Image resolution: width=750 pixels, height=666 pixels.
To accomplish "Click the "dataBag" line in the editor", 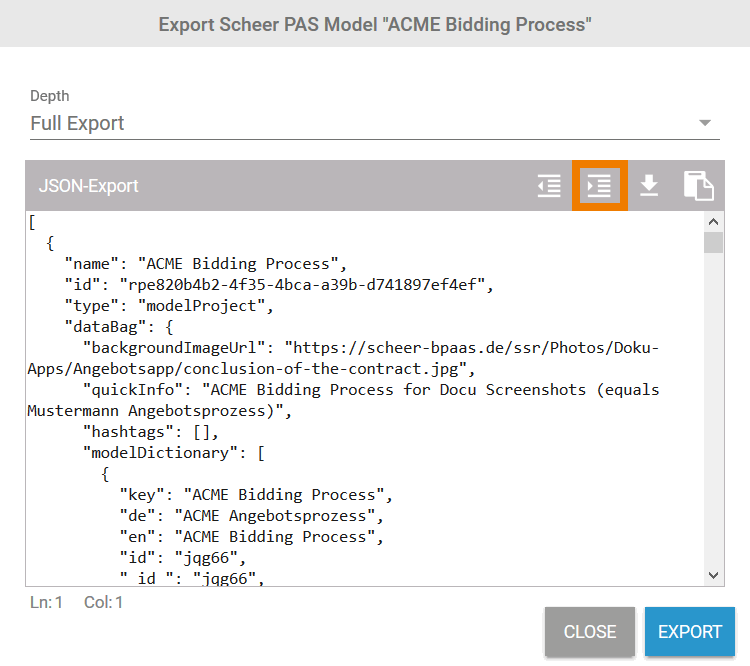I will pyautogui.click(x=120, y=327).
